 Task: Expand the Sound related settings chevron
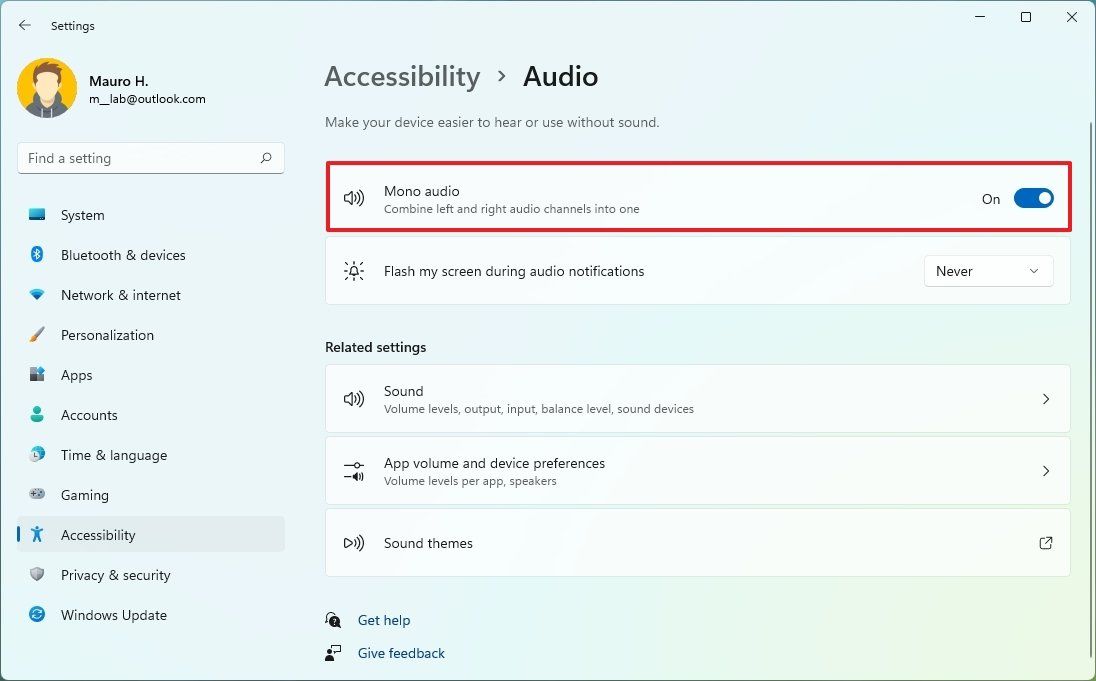pyautogui.click(x=1046, y=399)
